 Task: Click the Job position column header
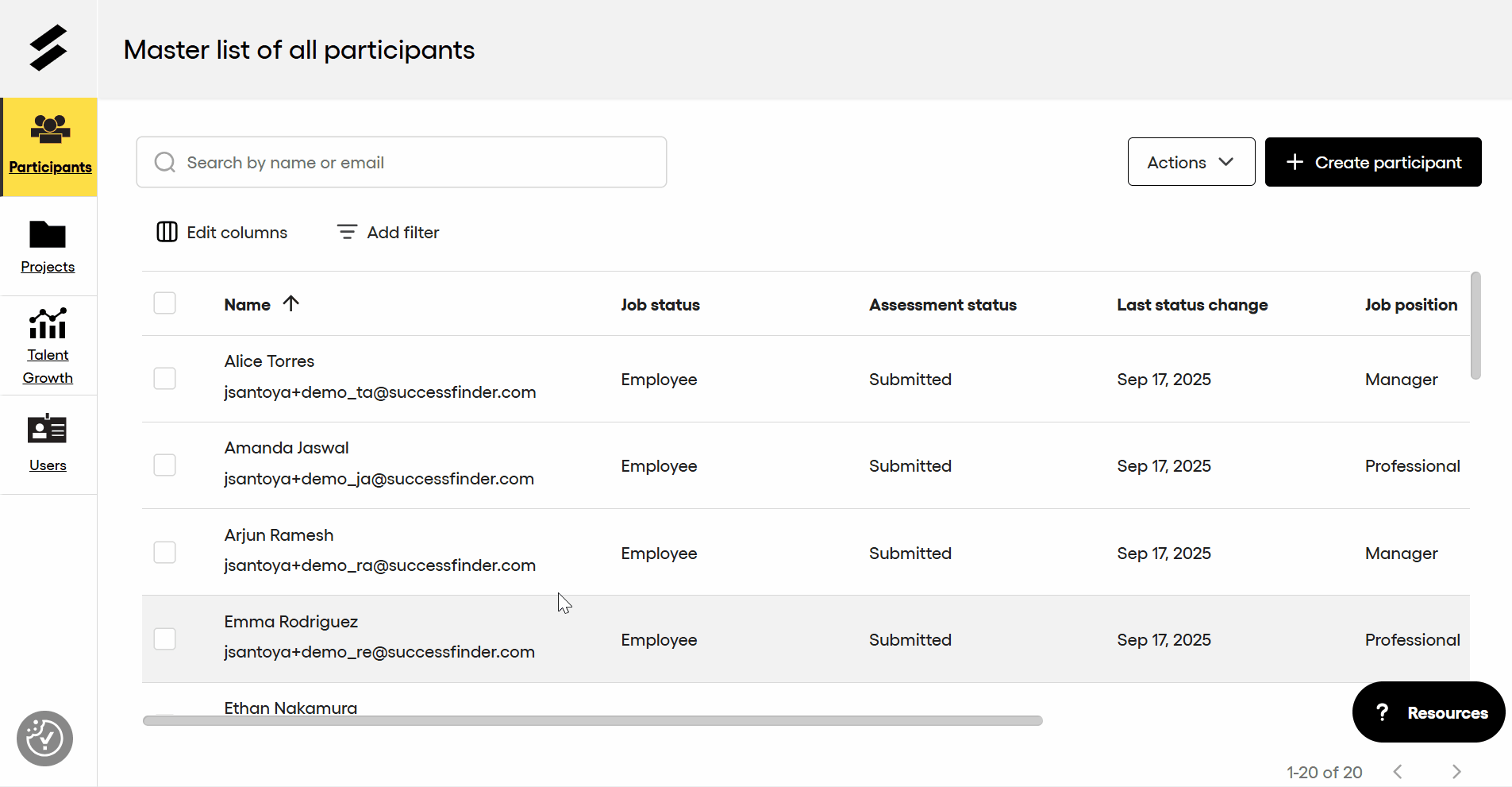1411,305
